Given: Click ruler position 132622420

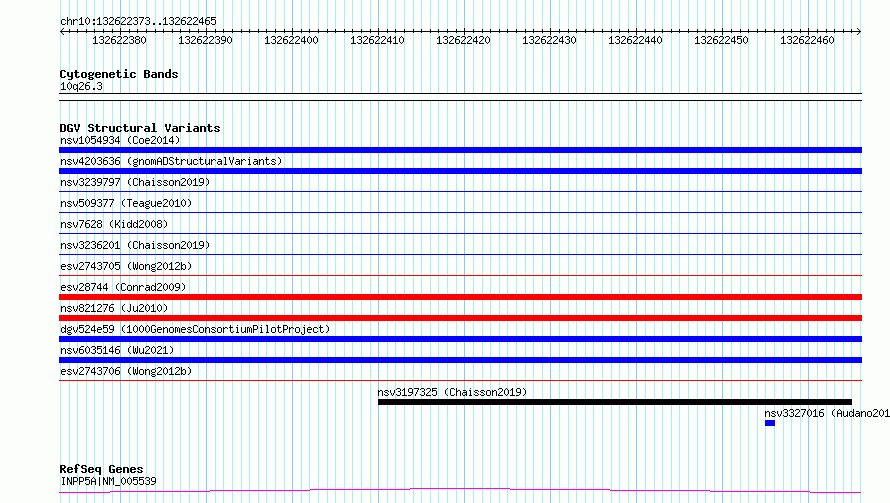Looking at the screenshot, I should pyautogui.click(x=463, y=40).
